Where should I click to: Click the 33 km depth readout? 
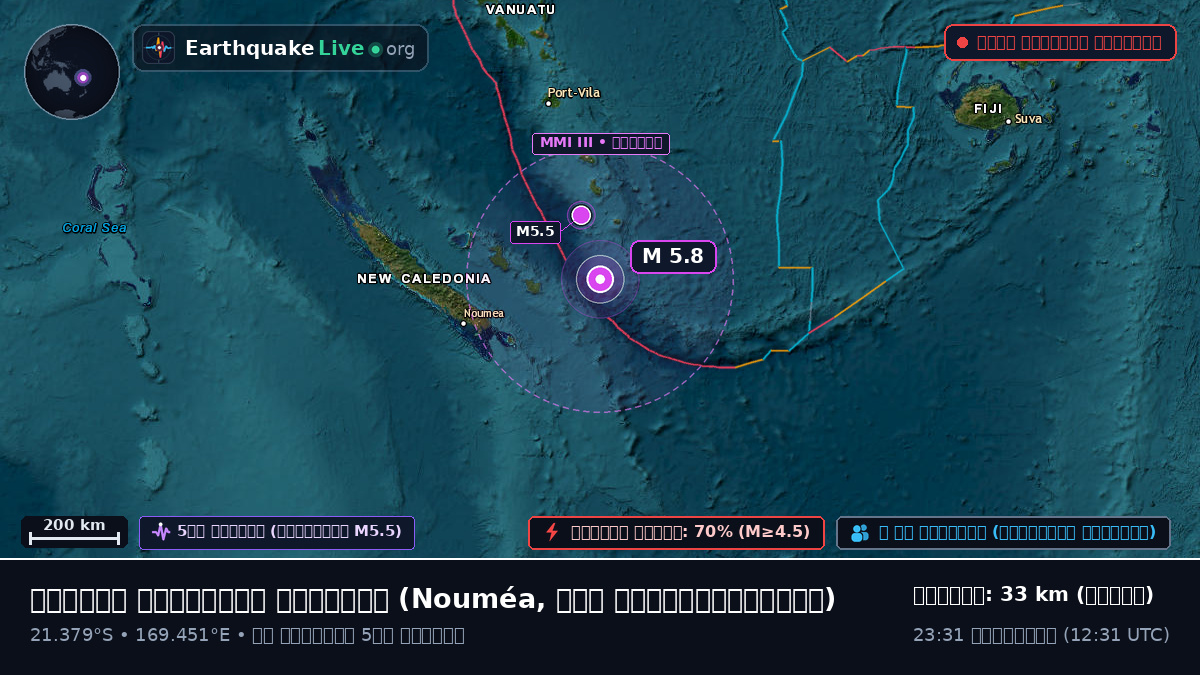click(1033, 595)
